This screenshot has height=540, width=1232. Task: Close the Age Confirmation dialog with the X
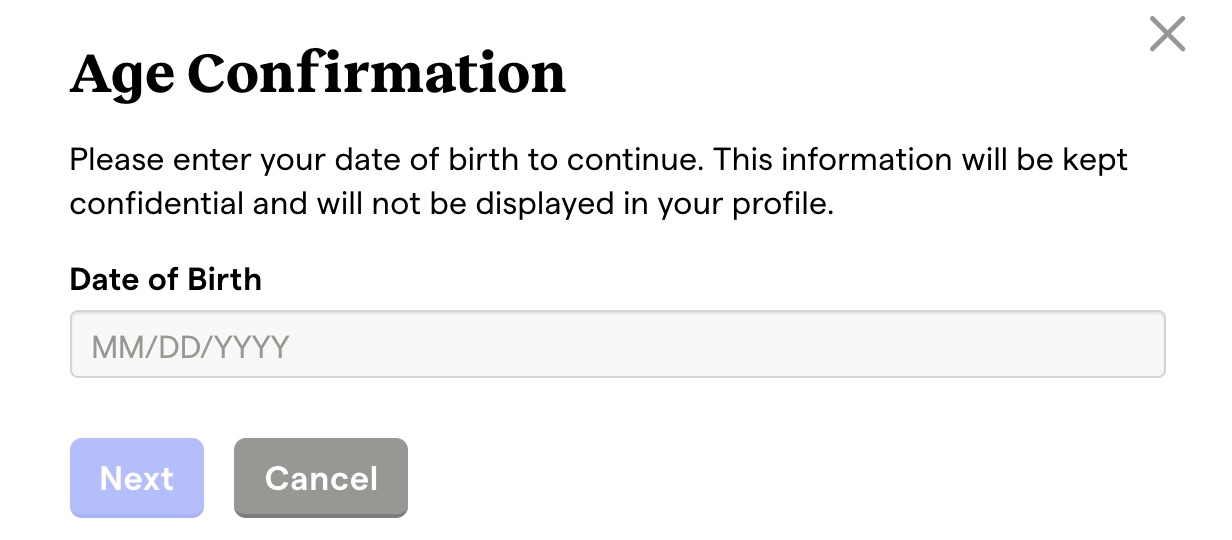pyautogui.click(x=1167, y=35)
